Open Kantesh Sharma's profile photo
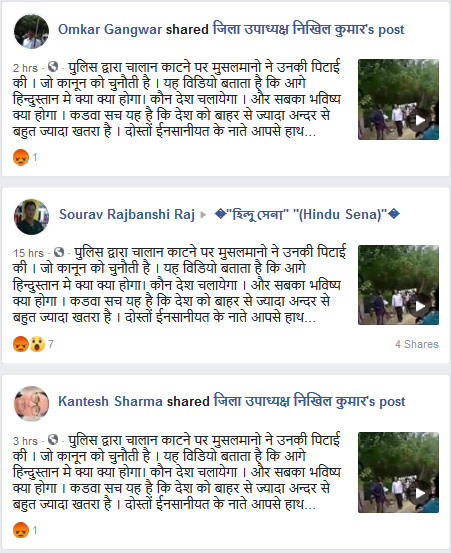451x553 pixels. [31, 403]
